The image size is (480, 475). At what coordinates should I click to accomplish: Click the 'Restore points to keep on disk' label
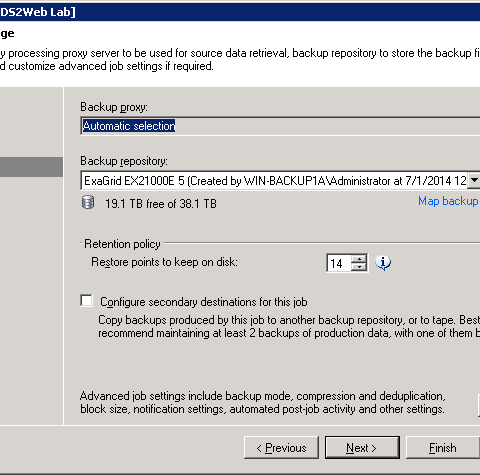(x=164, y=262)
